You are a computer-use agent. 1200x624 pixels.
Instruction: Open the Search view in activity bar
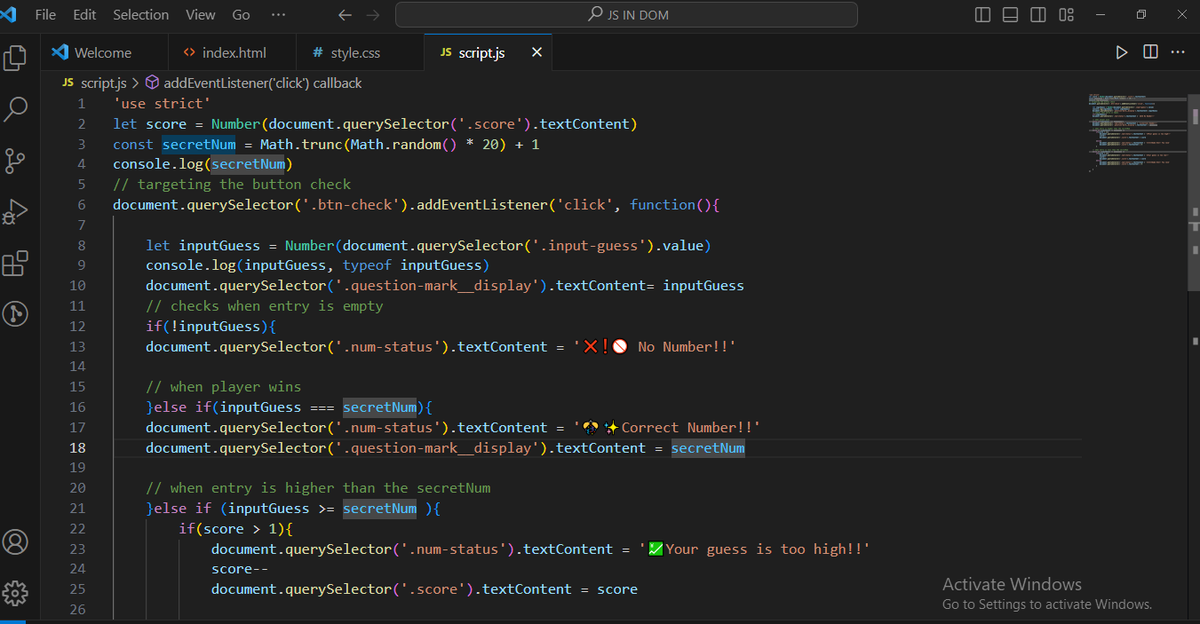pos(15,109)
